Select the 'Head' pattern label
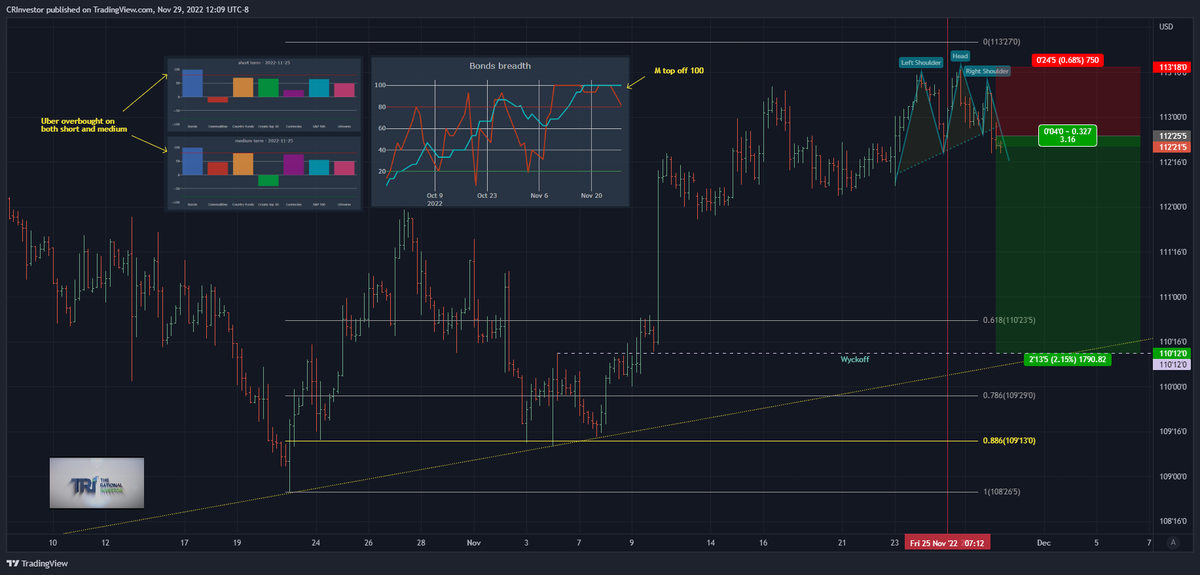 (x=959, y=56)
